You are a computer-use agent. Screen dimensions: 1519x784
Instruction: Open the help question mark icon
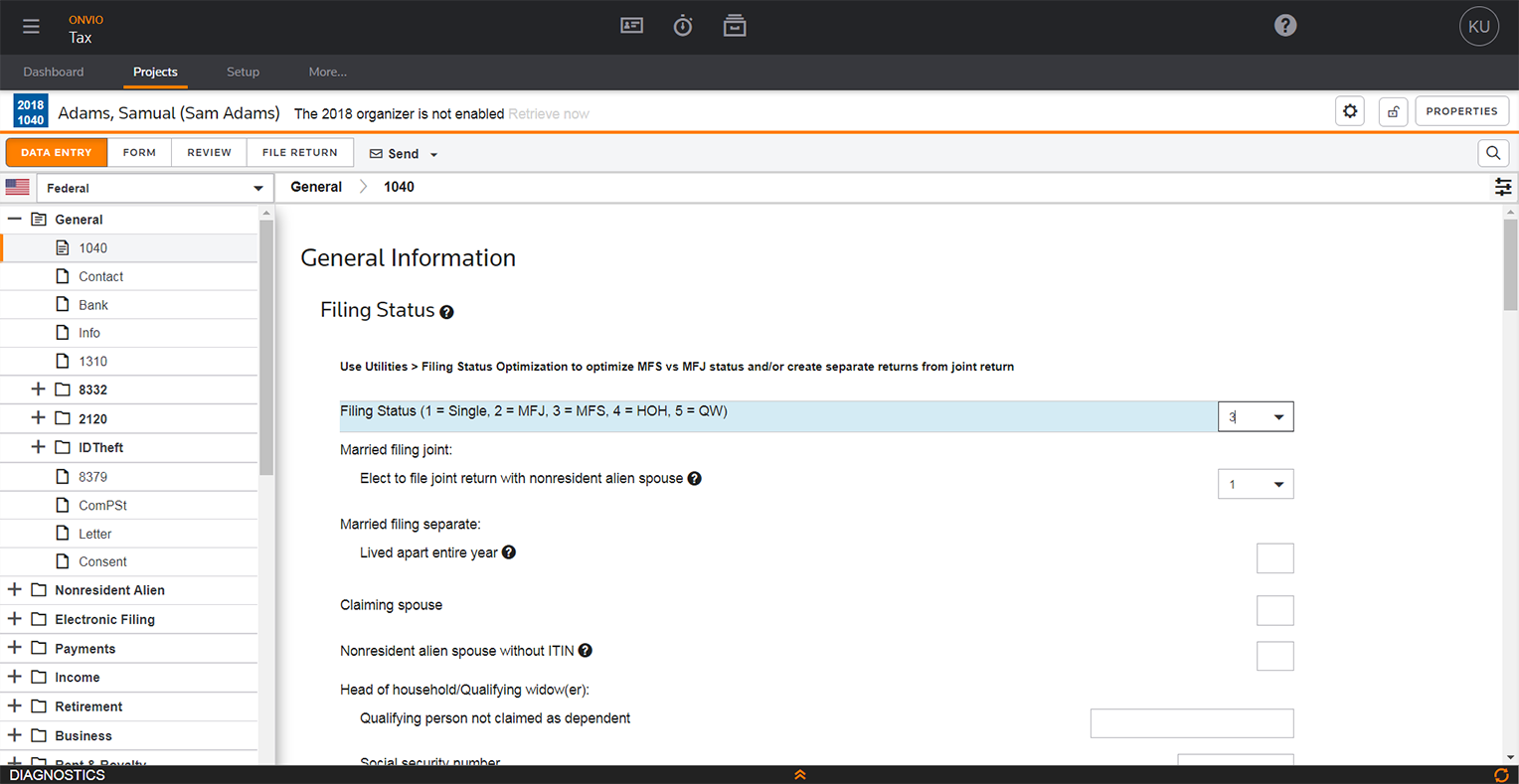pyautogui.click(x=1284, y=26)
